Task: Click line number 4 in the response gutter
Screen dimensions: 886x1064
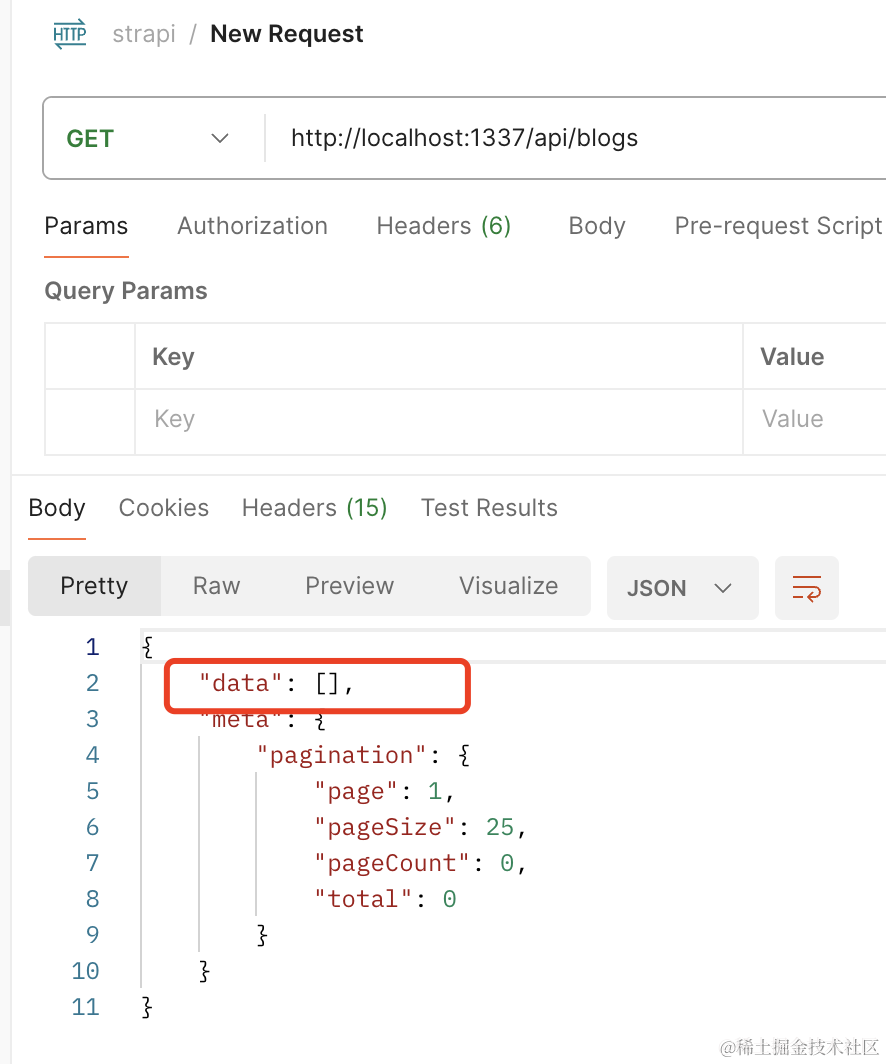Action: (93, 755)
